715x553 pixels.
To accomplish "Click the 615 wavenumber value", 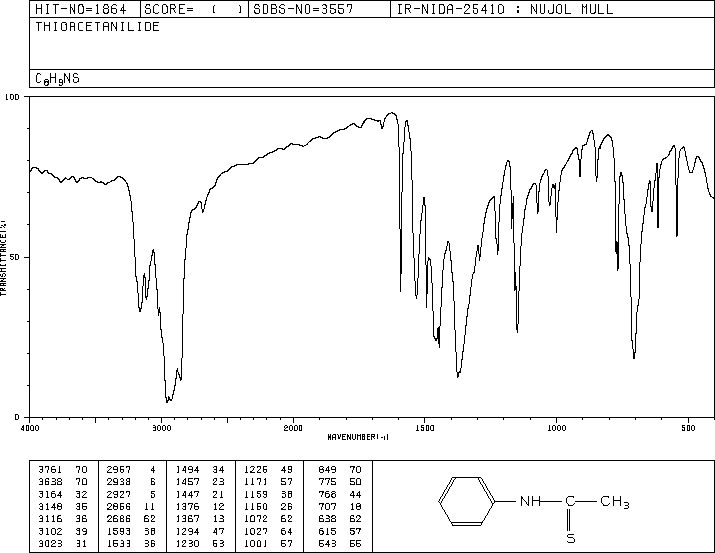I will pos(327,532).
